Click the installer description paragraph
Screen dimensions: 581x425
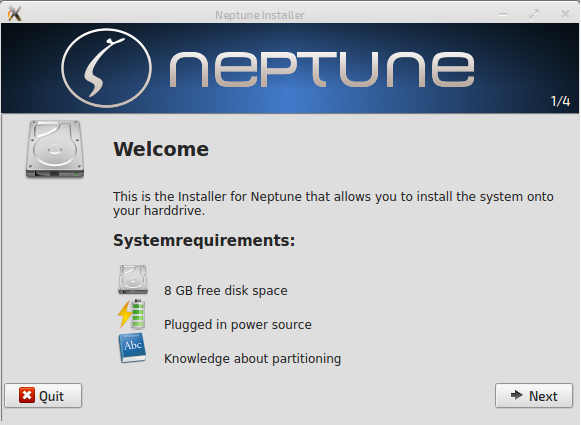coord(333,203)
